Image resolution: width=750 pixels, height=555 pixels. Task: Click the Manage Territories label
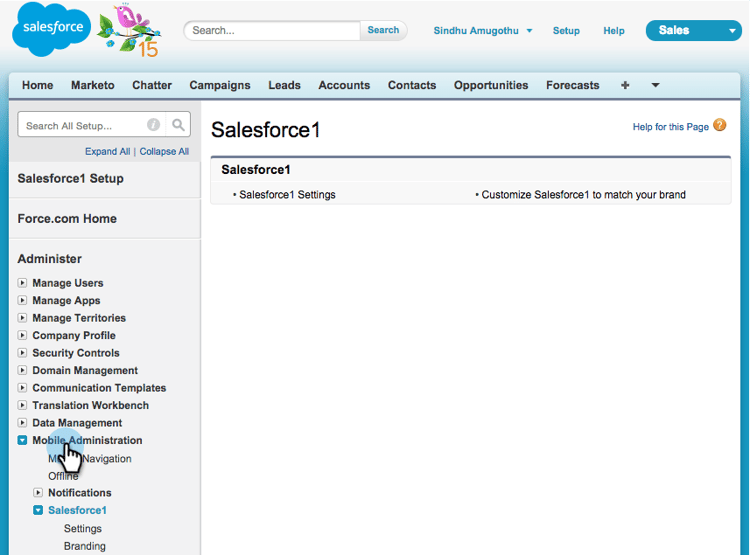pos(79,318)
